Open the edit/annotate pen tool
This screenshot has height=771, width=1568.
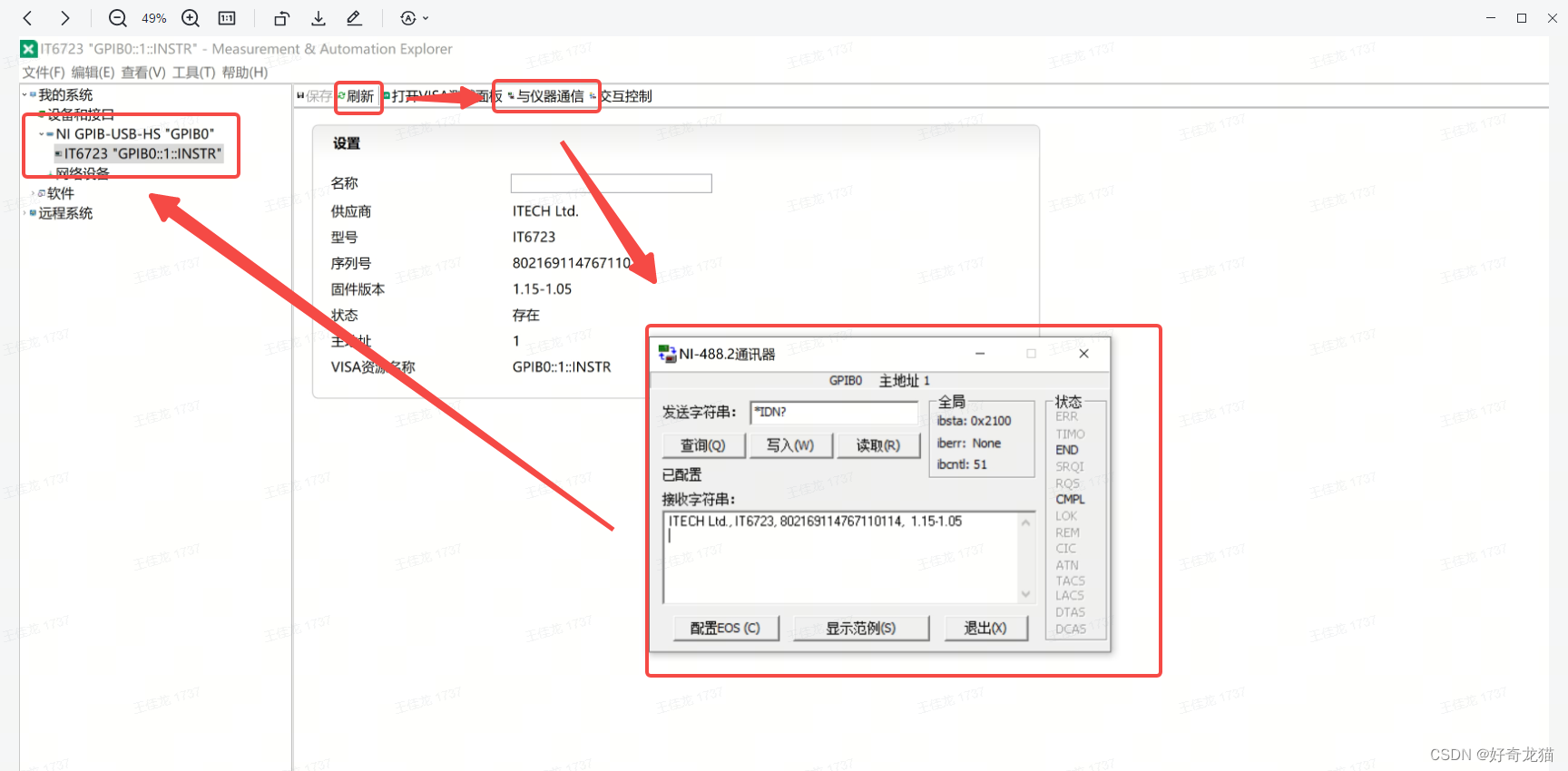click(354, 18)
